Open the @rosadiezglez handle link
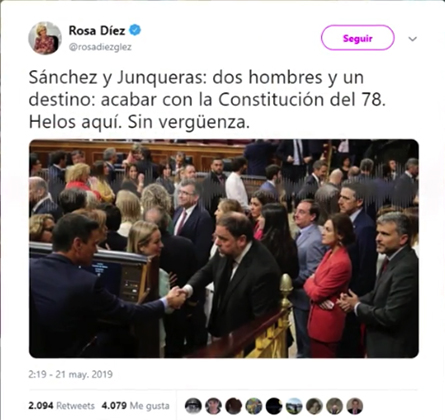Screen dimensions: 445x420 (100, 47)
